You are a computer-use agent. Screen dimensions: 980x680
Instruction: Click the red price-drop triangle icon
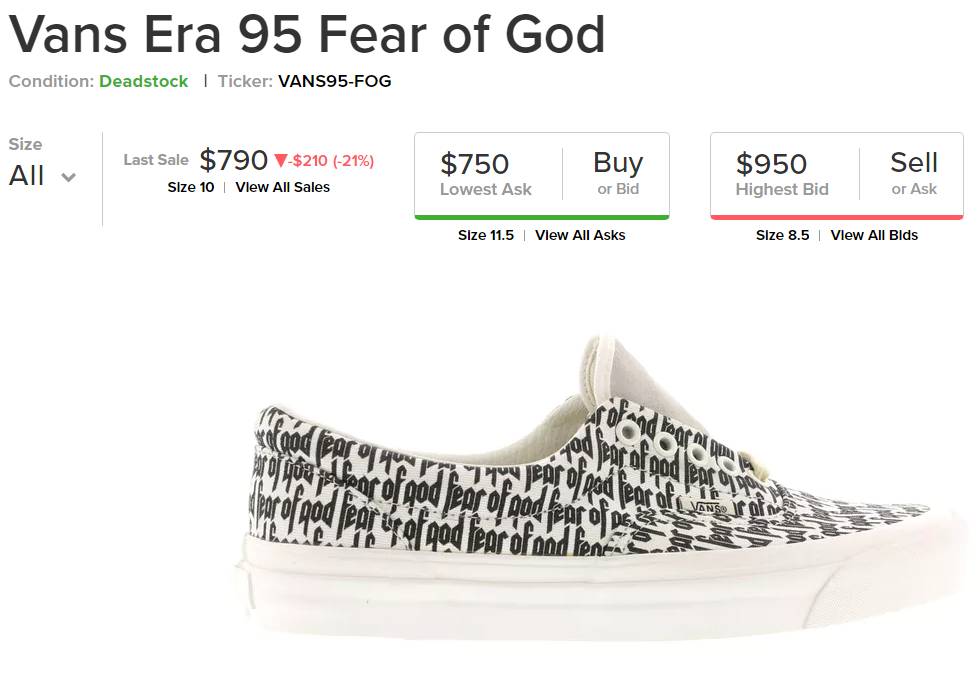[x=281, y=161]
